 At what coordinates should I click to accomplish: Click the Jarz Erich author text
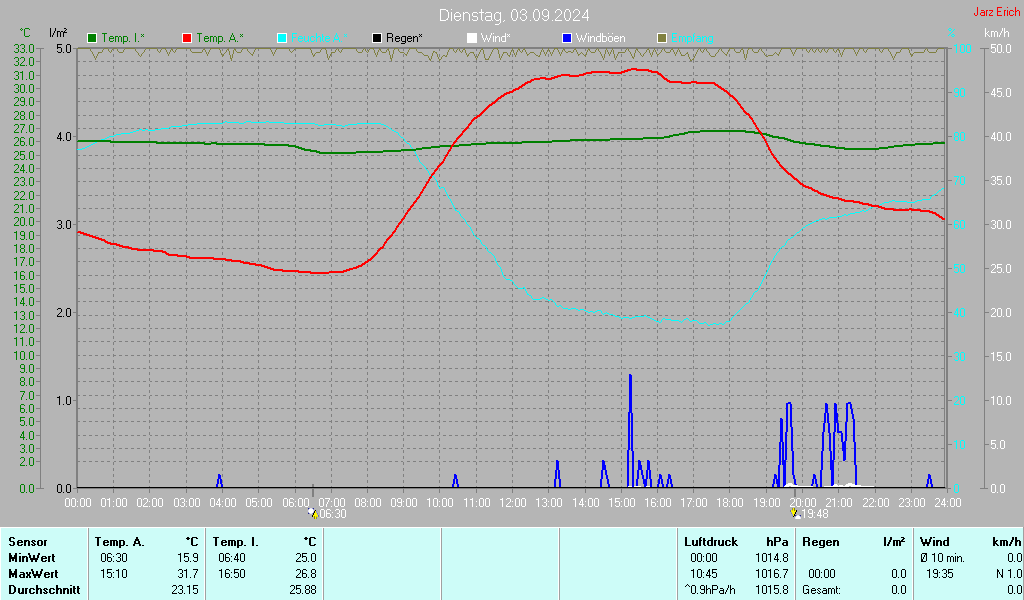pyautogui.click(x=996, y=12)
